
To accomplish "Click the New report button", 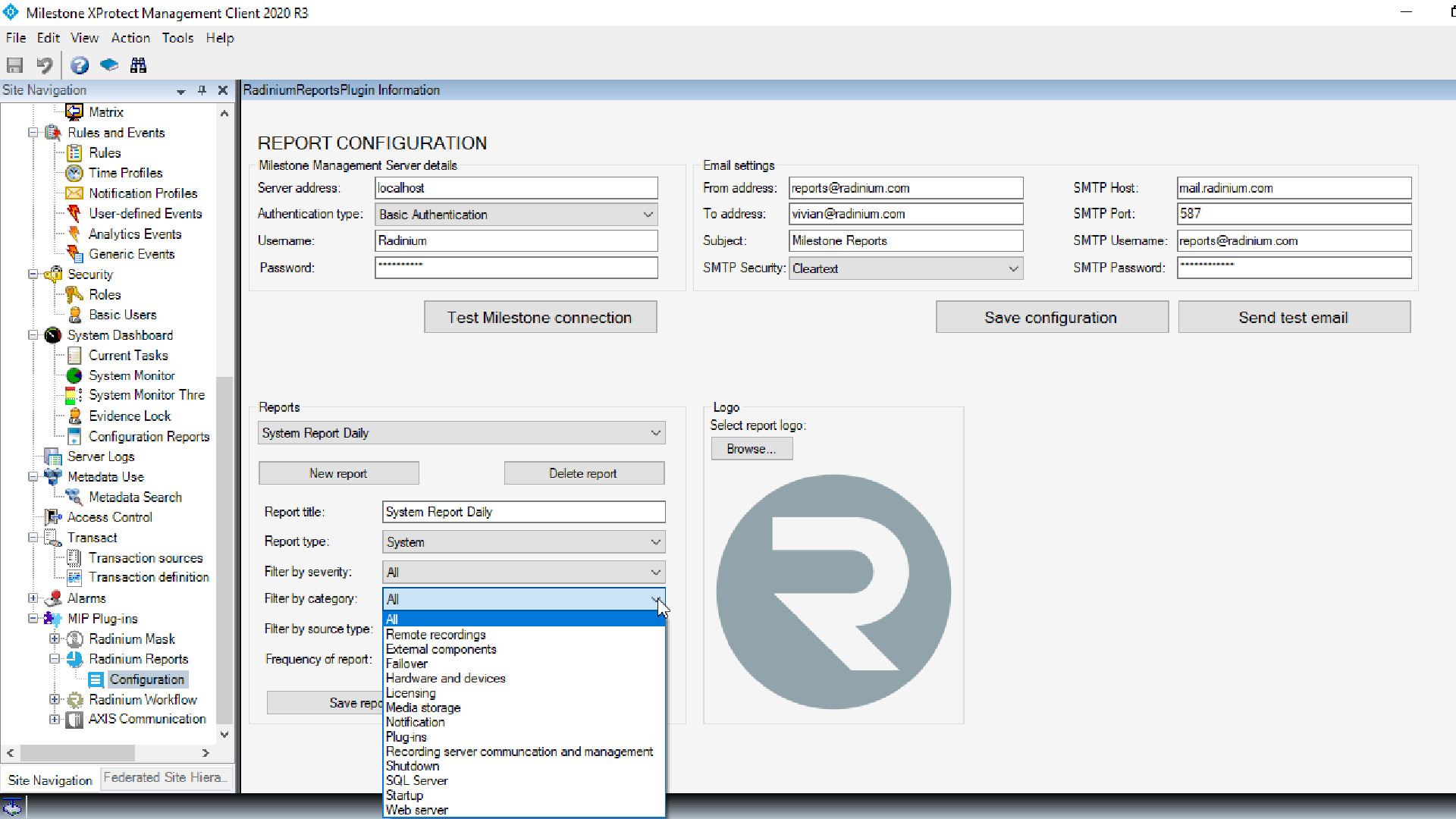I will click(x=338, y=473).
